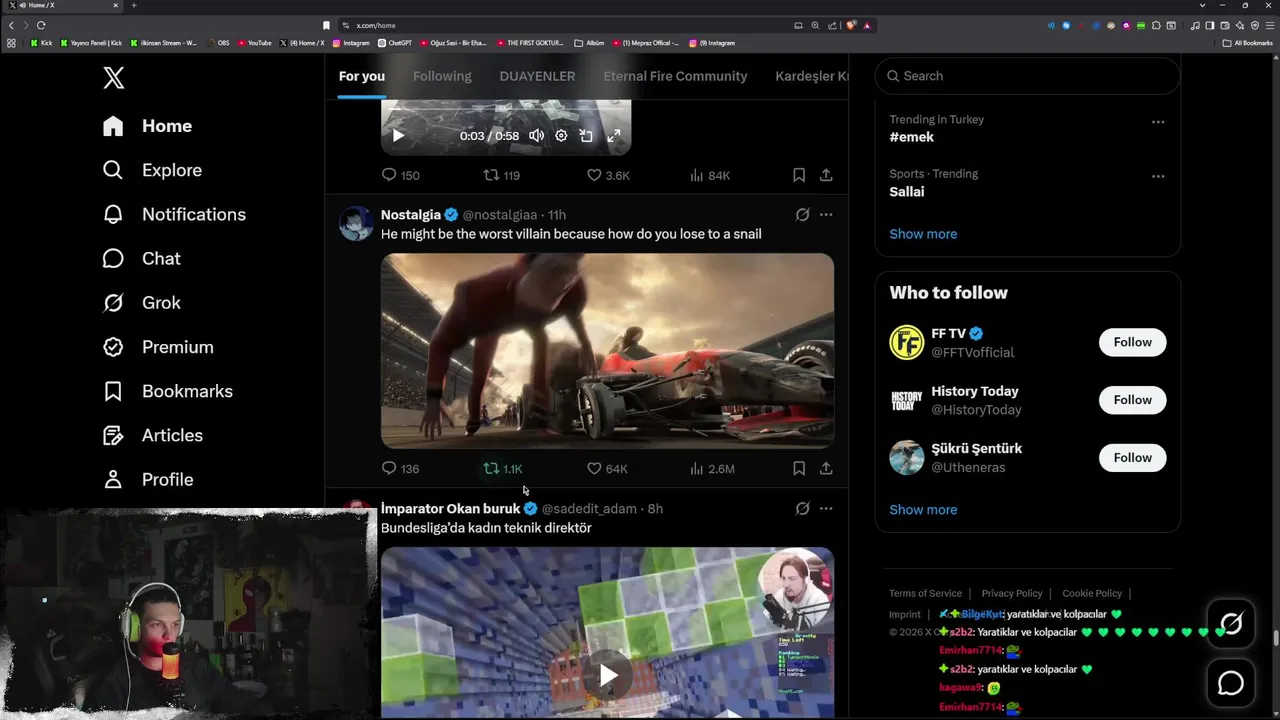Open Grok from the sidebar
Viewport: 1280px width, 720px height.
click(141, 302)
